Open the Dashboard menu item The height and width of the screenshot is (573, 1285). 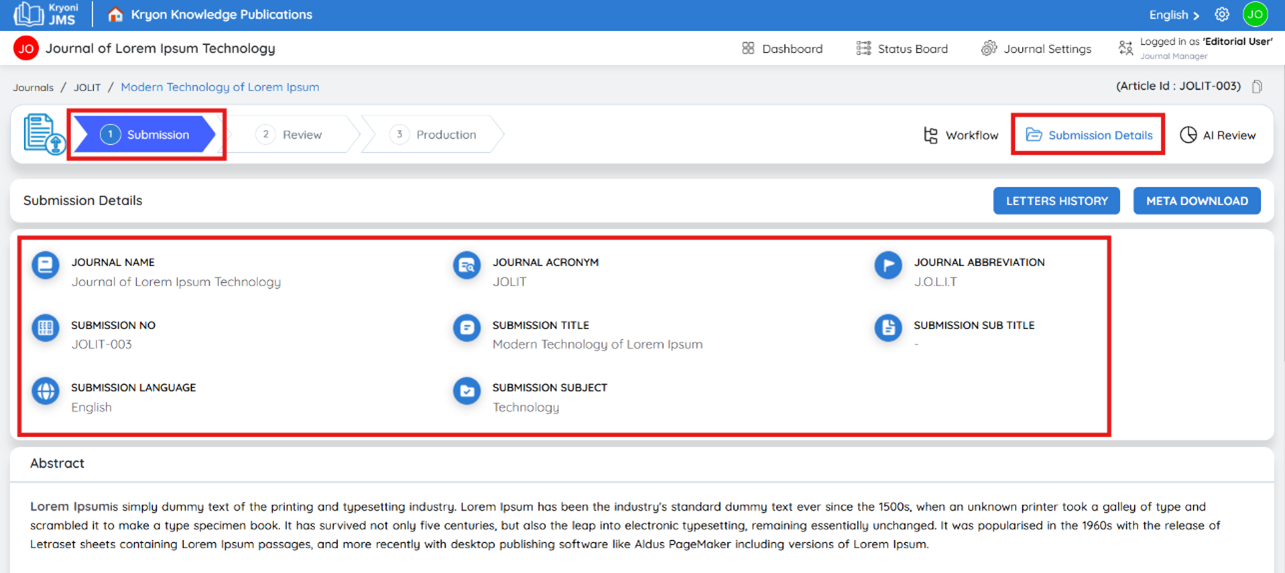(x=782, y=48)
